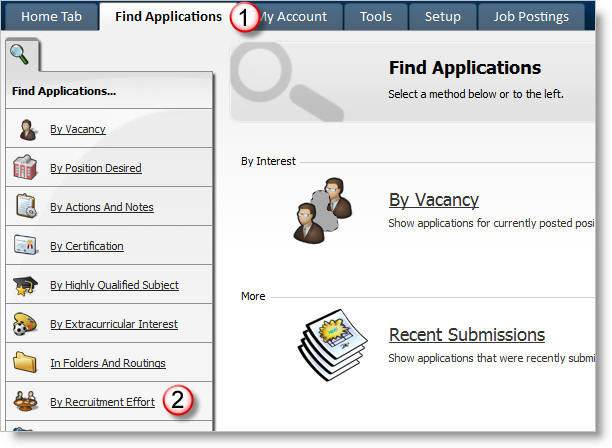Select the By Certification link
The height and width of the screenshot is (448, 612).
click(87, 246)
